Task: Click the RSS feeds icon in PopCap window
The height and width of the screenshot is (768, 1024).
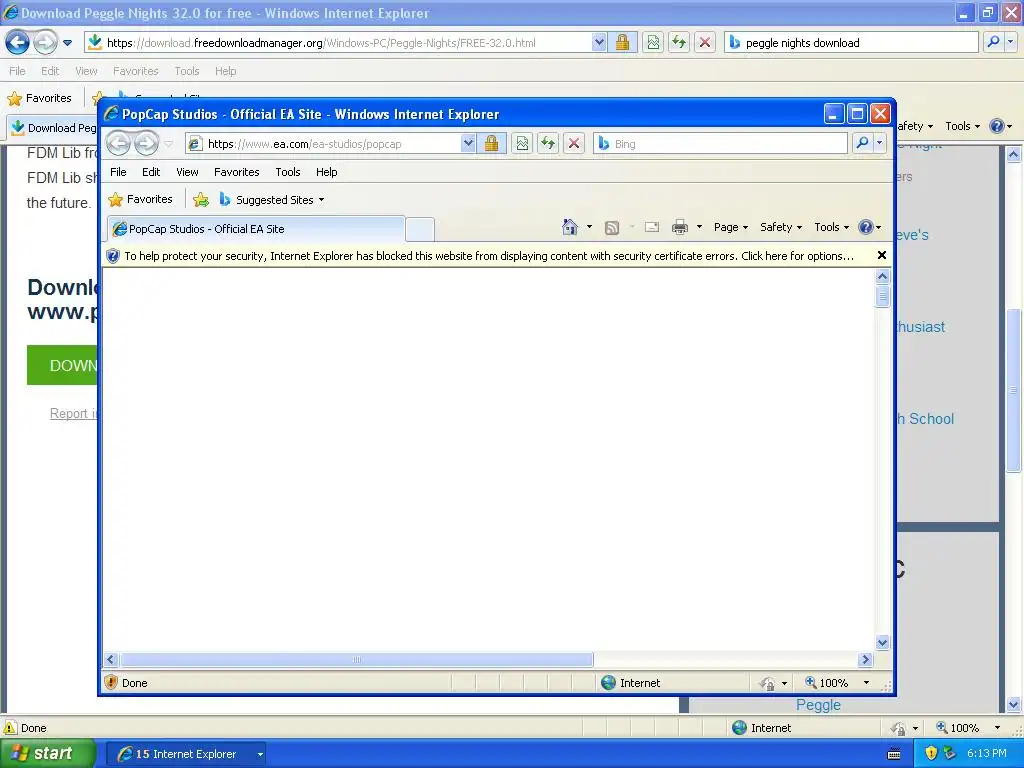Action: click(612, 227)
